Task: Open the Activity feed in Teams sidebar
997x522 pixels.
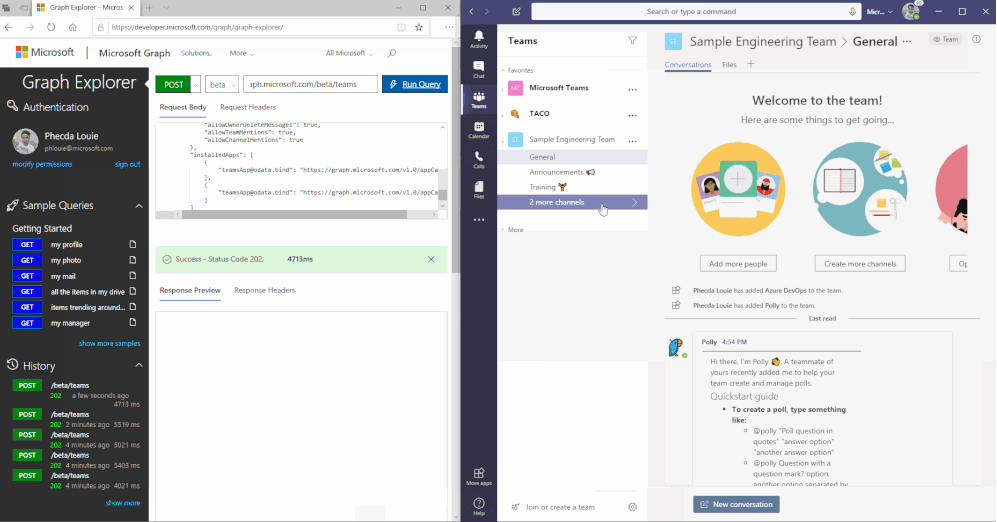Action: 479,39
